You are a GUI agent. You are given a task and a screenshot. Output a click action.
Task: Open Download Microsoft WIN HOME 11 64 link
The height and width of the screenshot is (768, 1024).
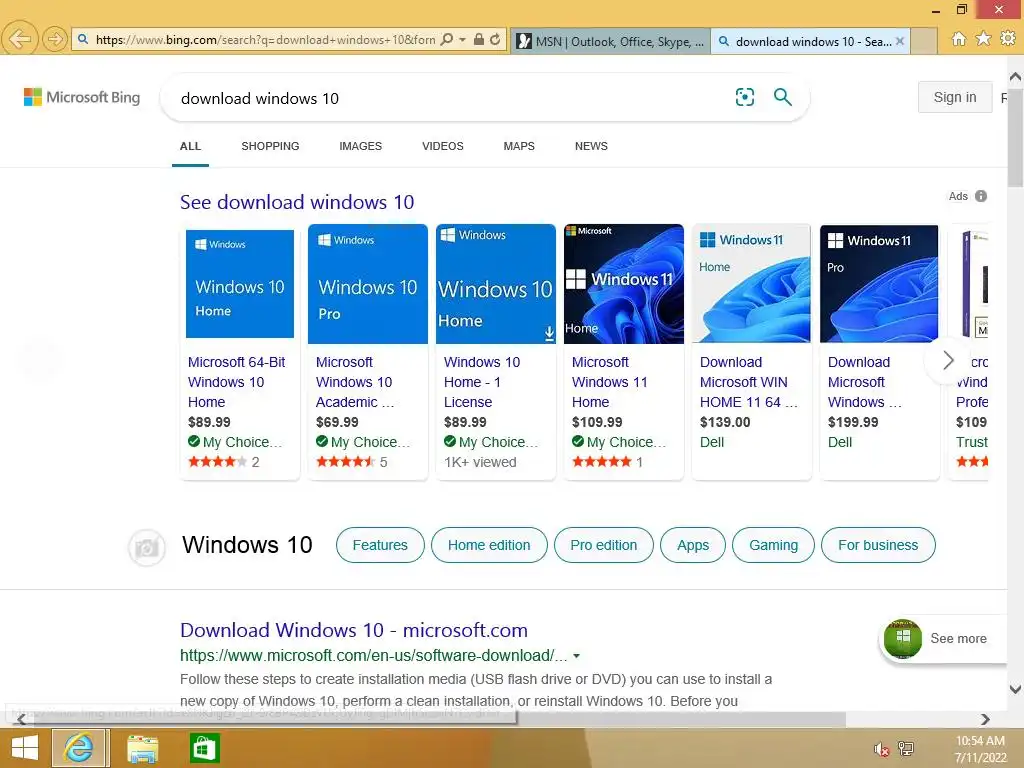pos(748,382)
